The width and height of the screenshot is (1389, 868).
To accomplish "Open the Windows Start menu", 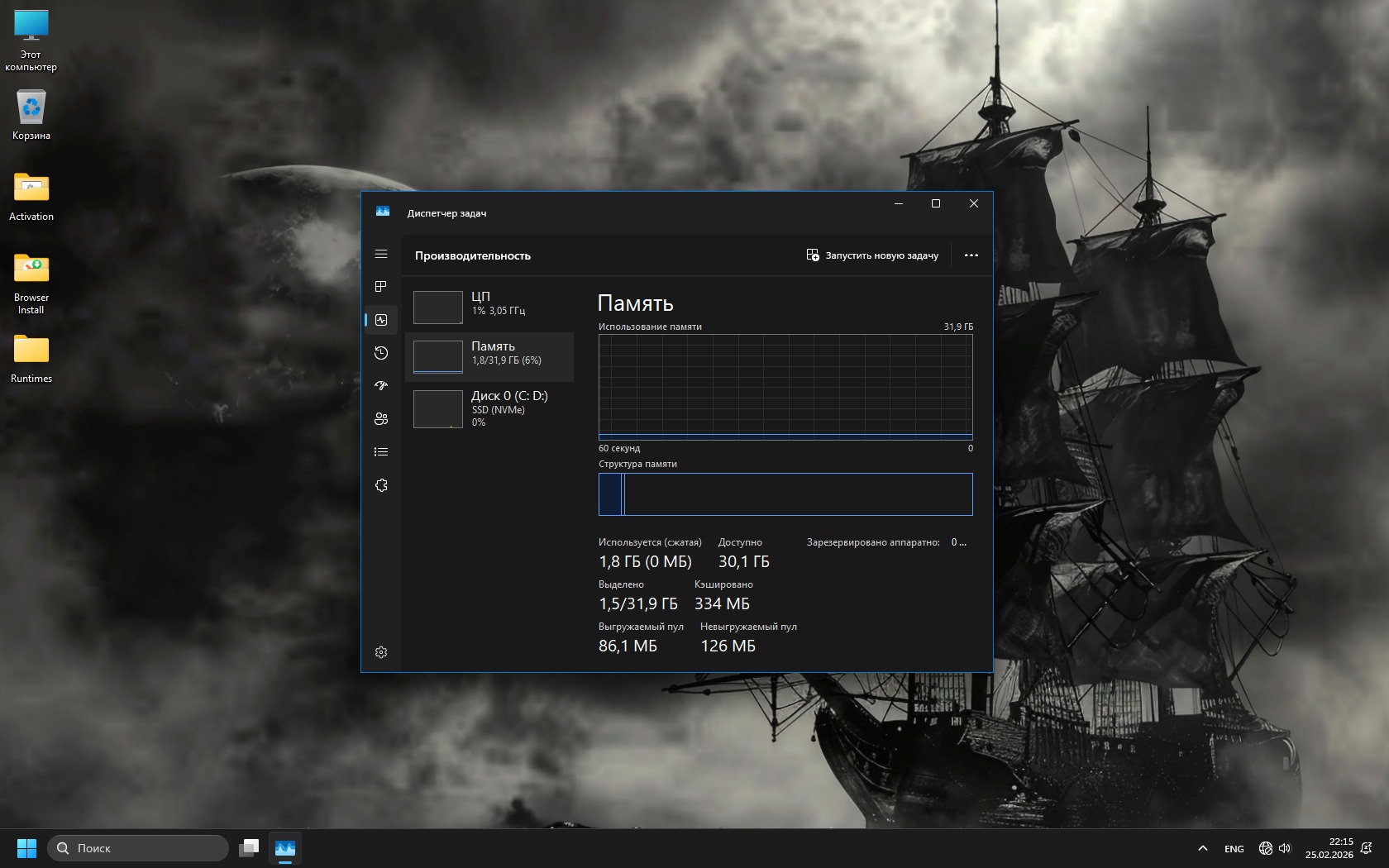I will (x=26, y=848).
